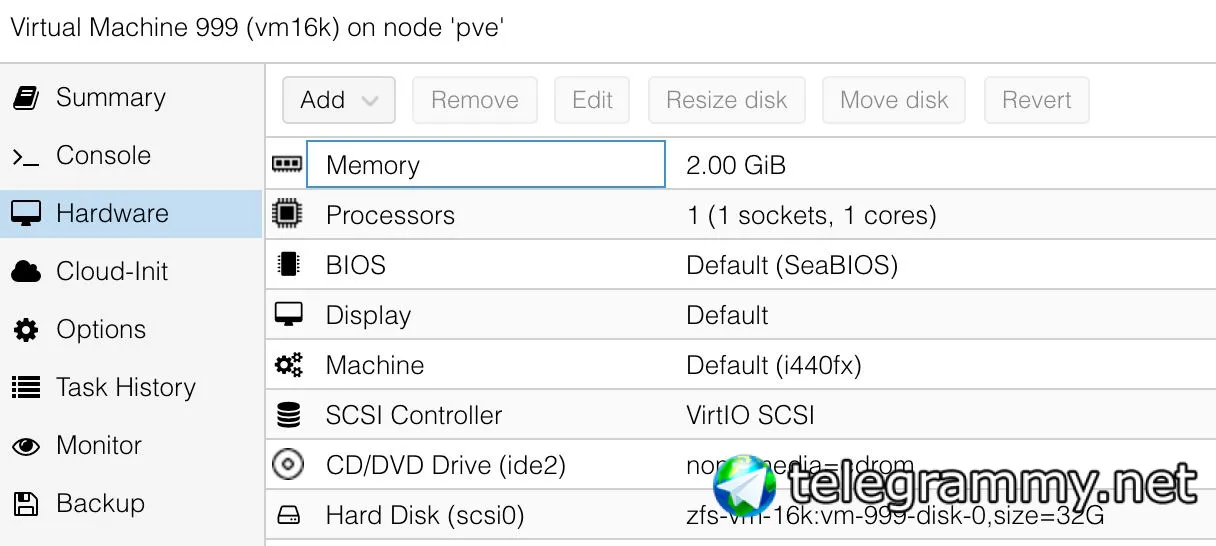
Task: Click the Hard Disk drive icon
Action: [x=288, y=516]
